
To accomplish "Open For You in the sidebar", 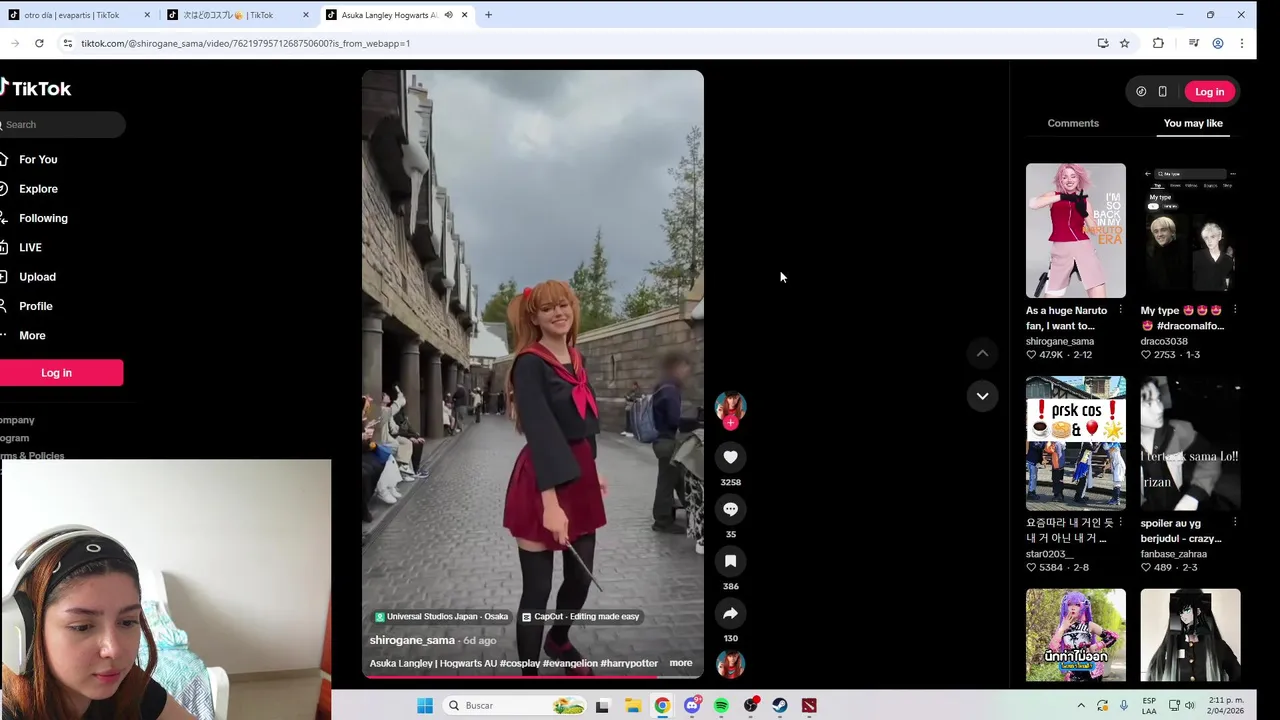I will coord(38,159).
